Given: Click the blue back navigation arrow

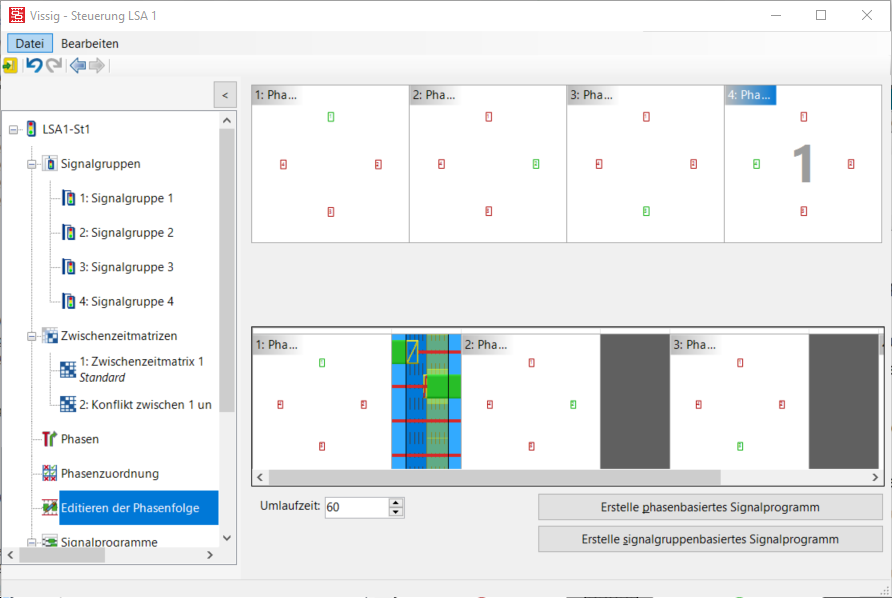Looking at the screenshot, I should [x=77, y=65].
